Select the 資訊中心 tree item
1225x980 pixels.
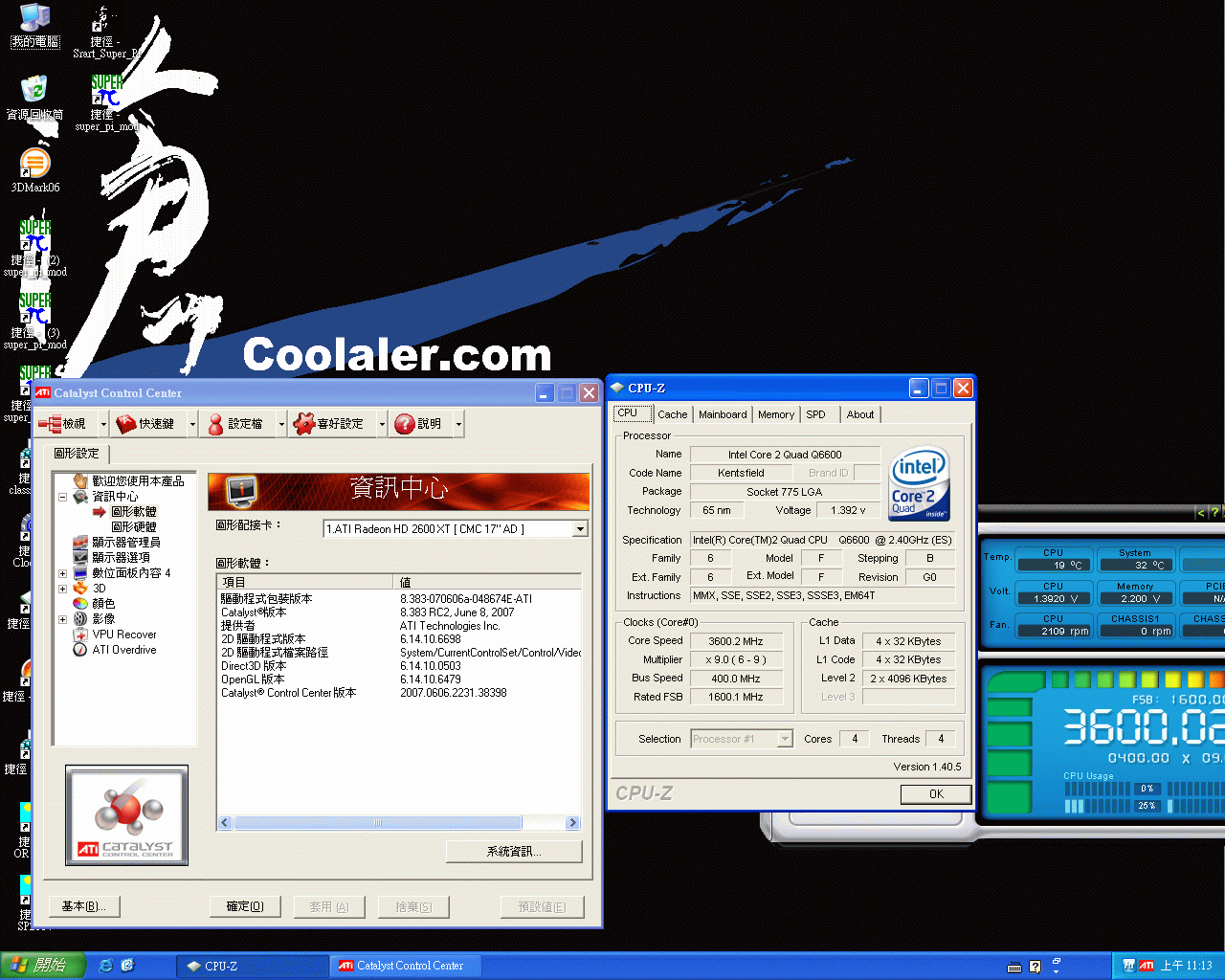click(115, 497)
